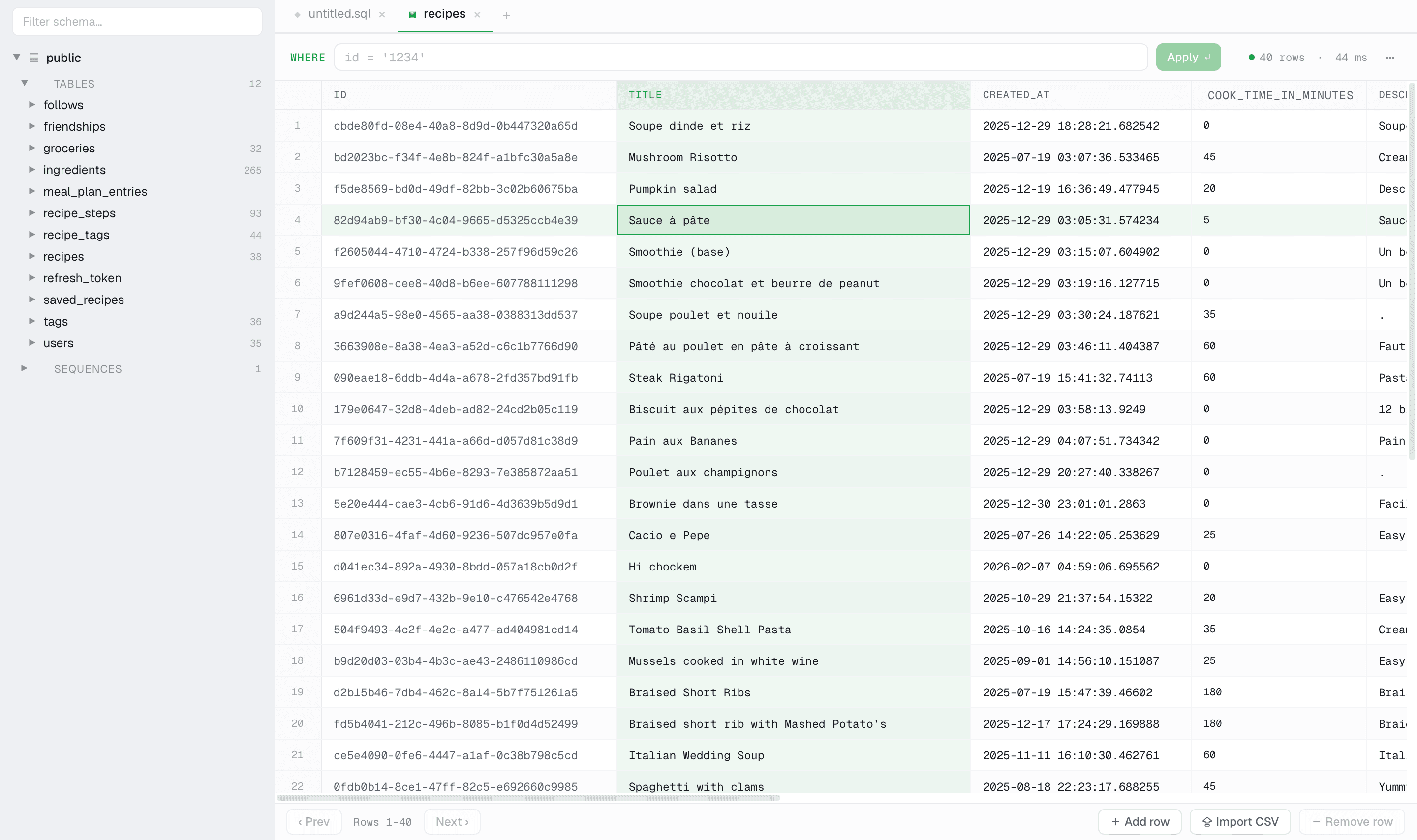Expand the follows table
Screen dimensions: 1417x840
pyautogui.click(x=32, y=105)
